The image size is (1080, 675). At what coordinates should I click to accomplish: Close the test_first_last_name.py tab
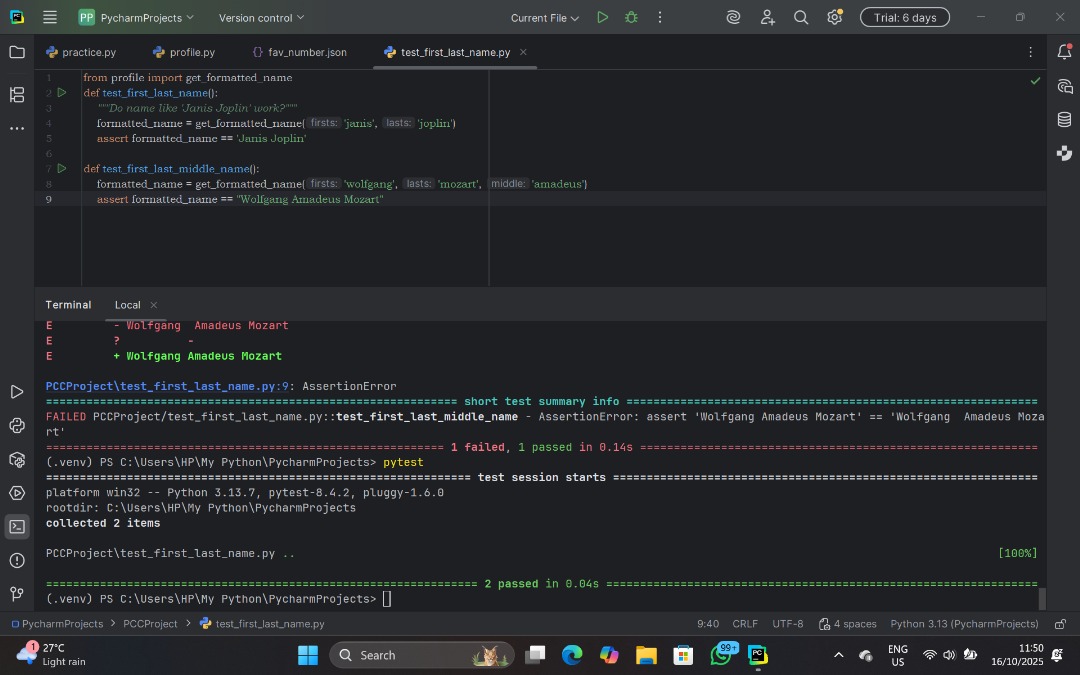(523, 52)
